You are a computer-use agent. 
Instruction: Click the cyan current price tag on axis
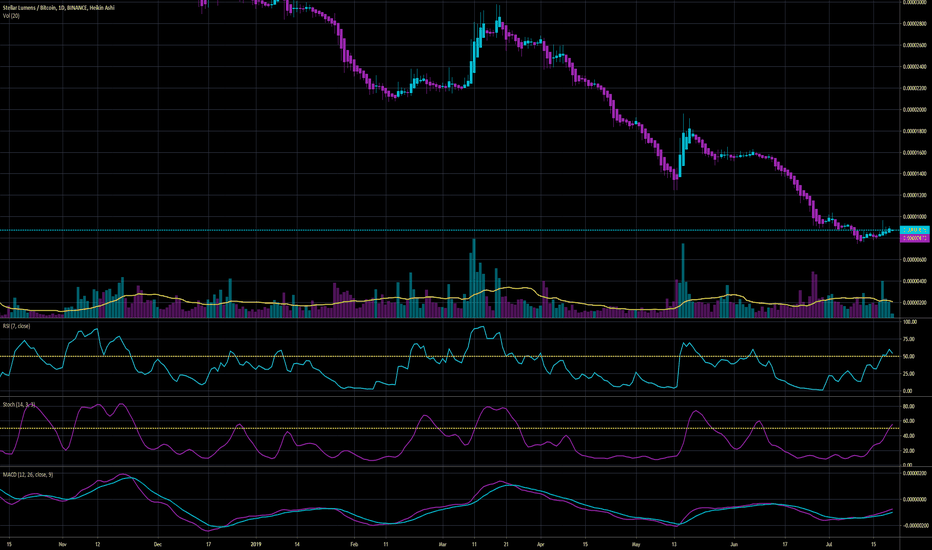coord(915,230)
